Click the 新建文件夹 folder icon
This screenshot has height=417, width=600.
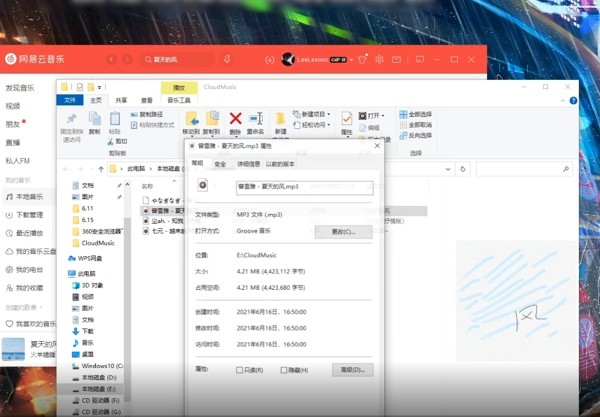(280, 119)
